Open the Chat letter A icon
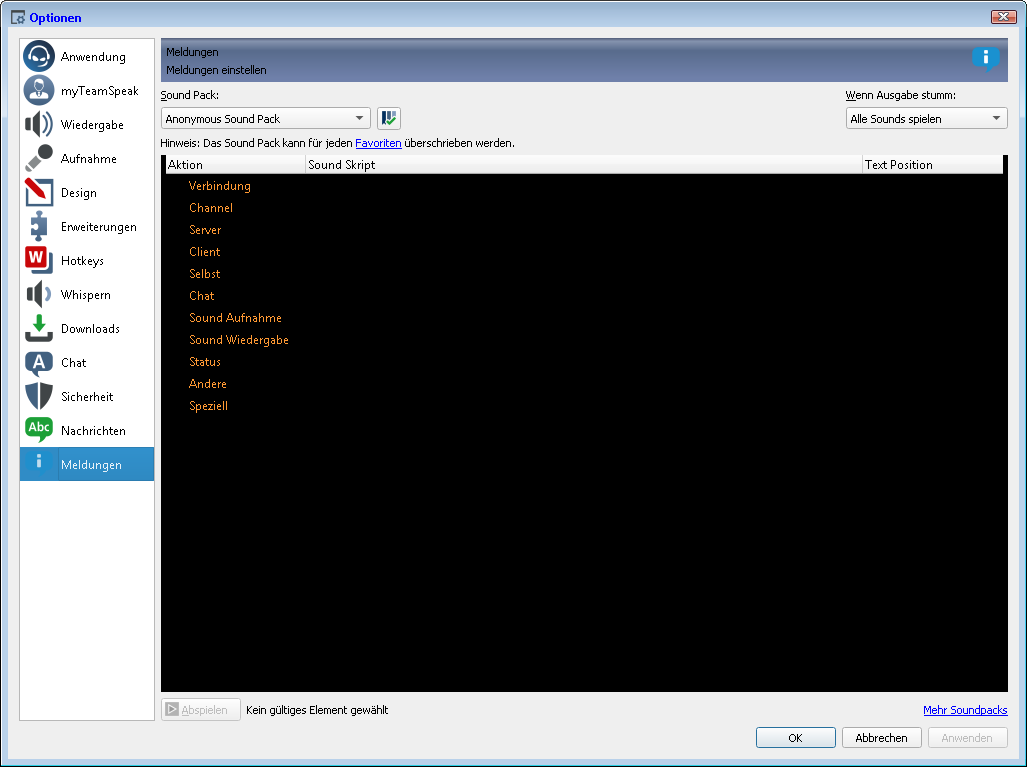The image size is (1027, 767). [x=39, y=363]
